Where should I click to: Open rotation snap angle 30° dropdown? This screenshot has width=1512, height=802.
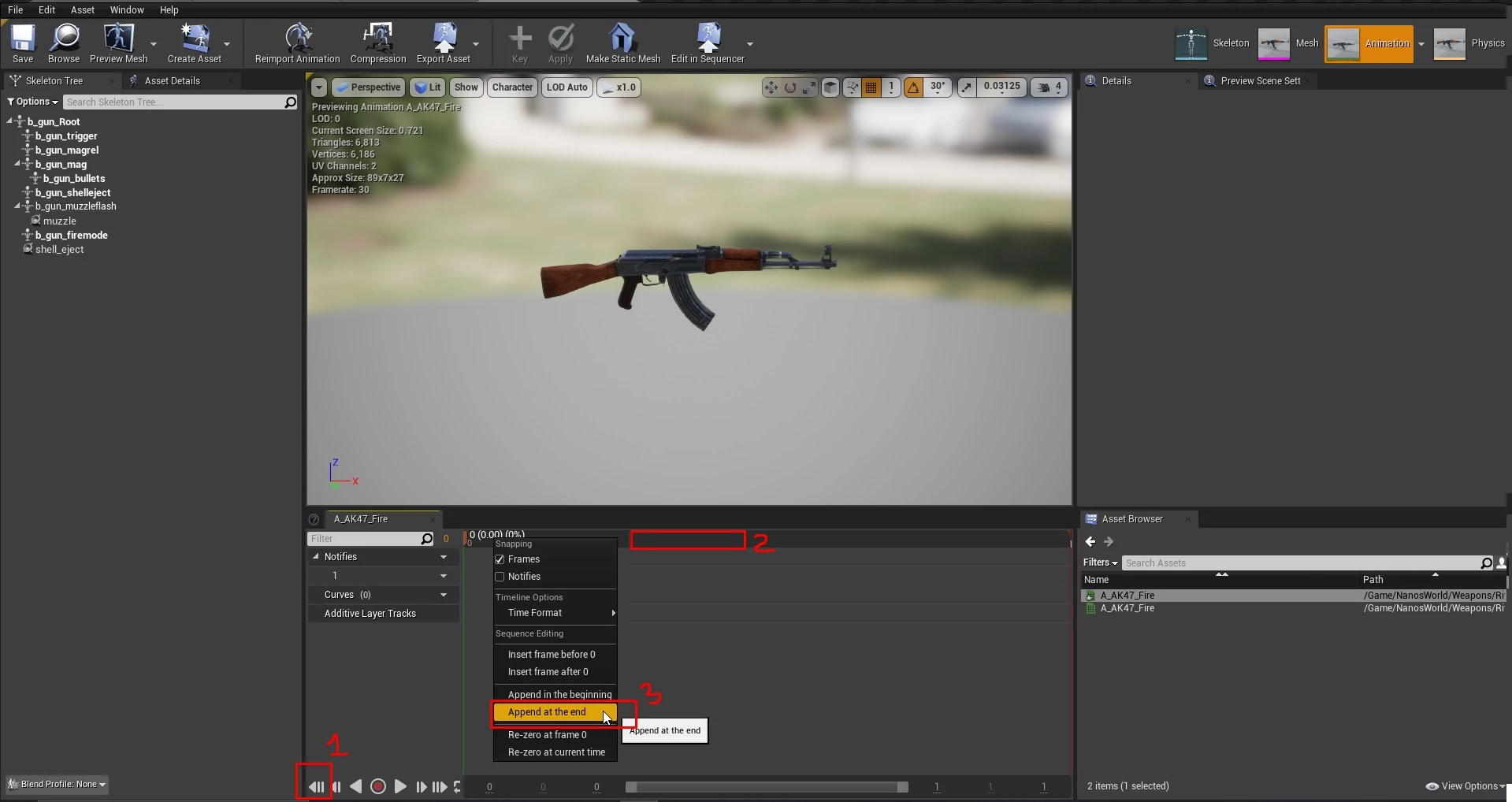(938, 87)
